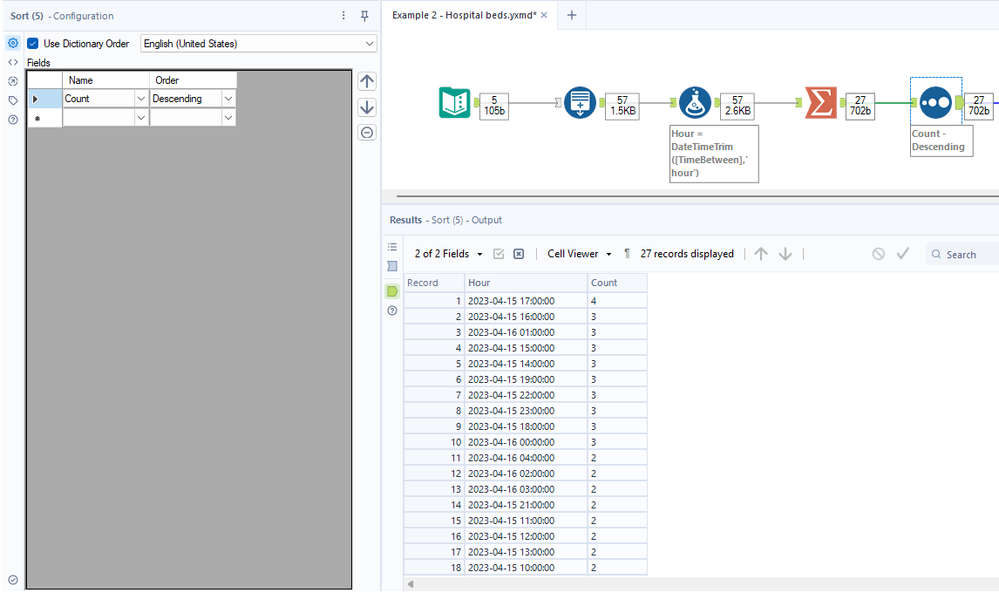The width and height of the screenshot is (999, 594).
Task: Open the 2 of 2 Fields dropdown
Action: coord(449,254)
